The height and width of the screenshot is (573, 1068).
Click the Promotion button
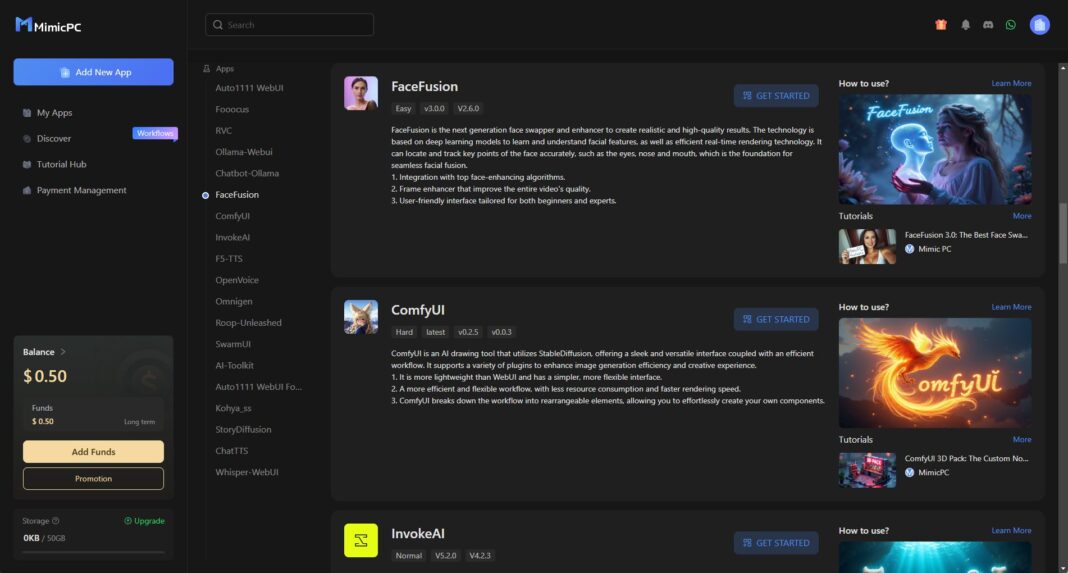click(x=93, y=478)
